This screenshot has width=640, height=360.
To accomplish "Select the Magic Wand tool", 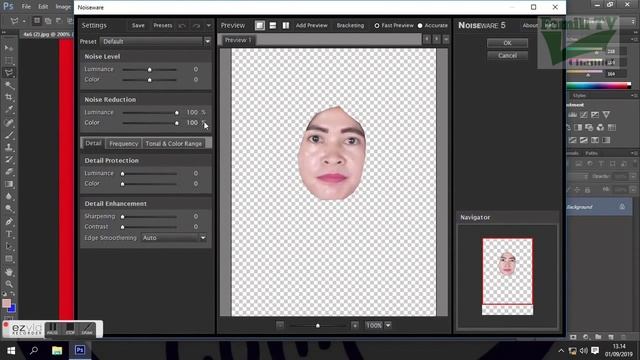I will (x=9, y=85).
